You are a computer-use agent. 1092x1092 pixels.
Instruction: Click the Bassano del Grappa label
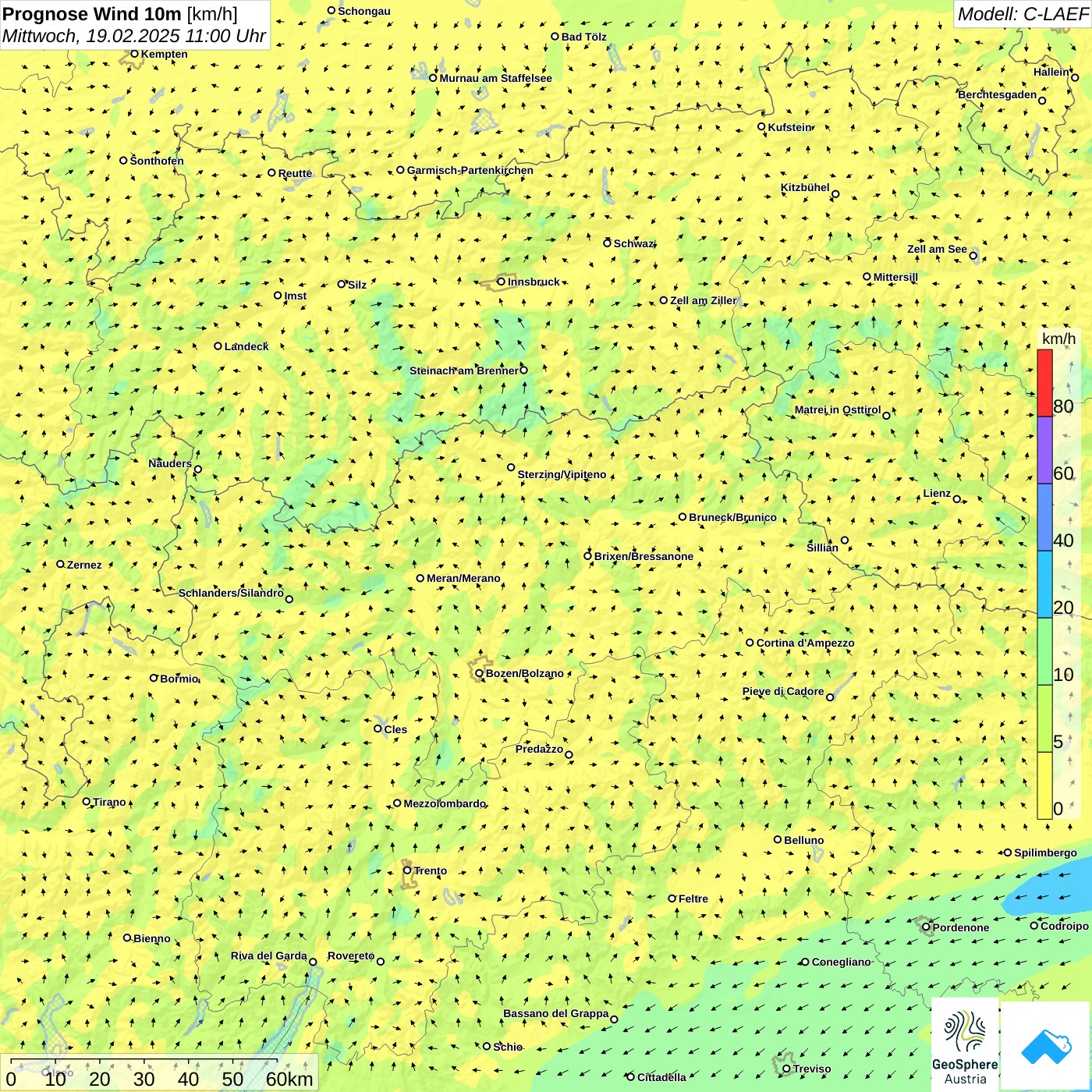(555, 1013)
